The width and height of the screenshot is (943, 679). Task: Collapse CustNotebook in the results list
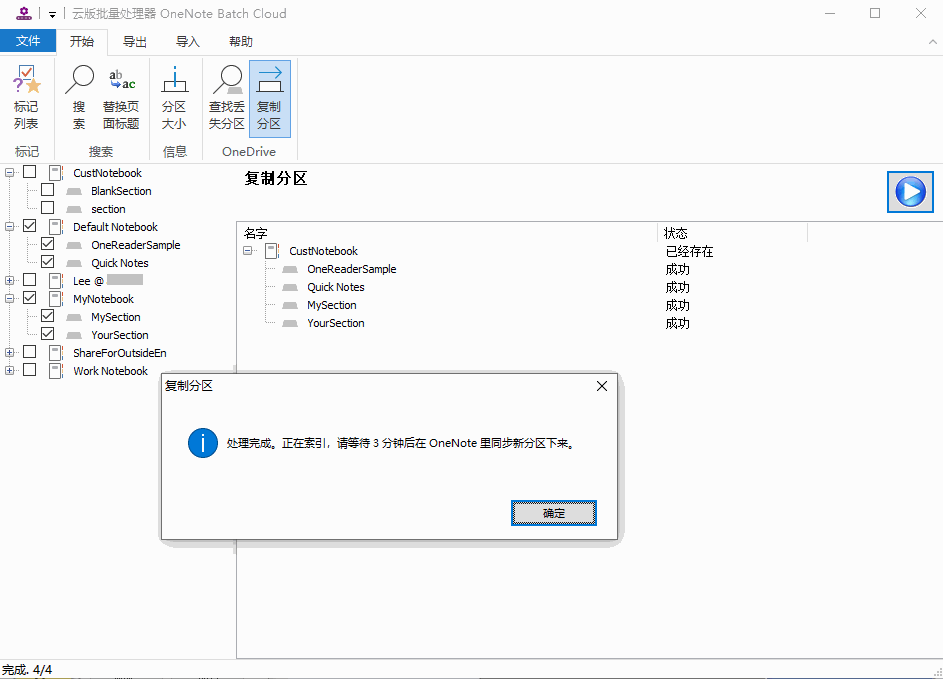click(248, 251)
